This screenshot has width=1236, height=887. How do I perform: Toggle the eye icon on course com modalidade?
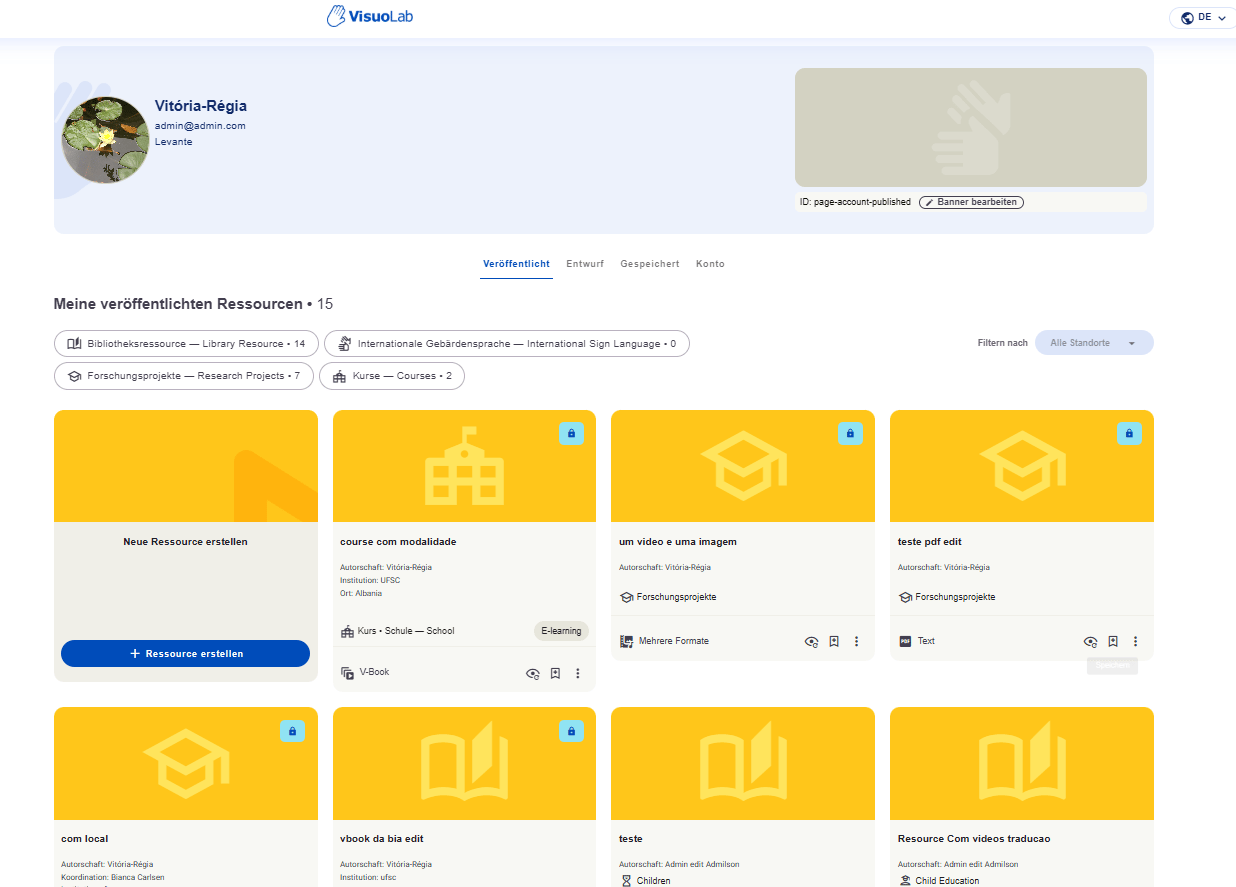pos(533,673)
